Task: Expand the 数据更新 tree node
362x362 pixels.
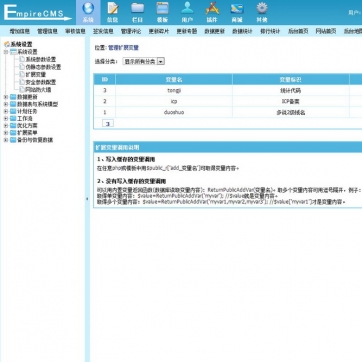Action: 6,97
